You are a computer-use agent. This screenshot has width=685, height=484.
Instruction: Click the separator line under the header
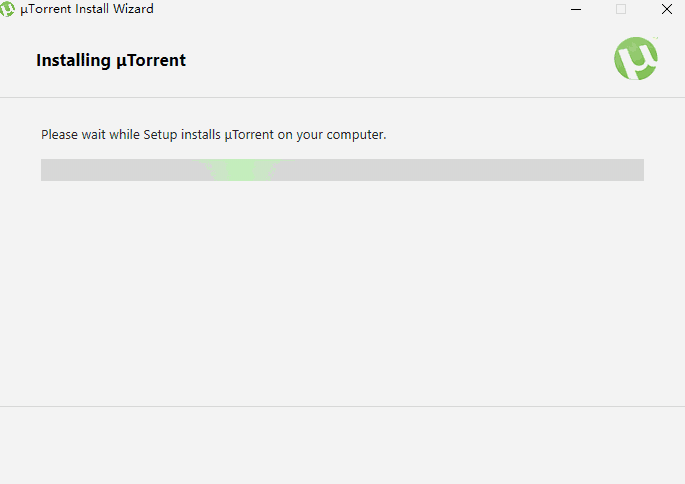coord(342,97)
